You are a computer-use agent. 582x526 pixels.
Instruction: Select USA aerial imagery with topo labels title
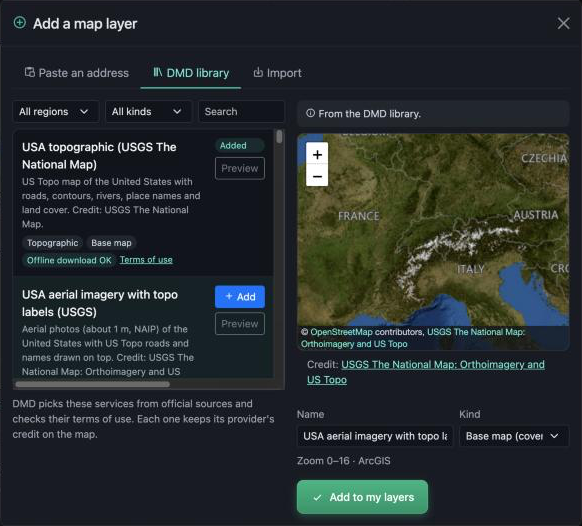100,303
